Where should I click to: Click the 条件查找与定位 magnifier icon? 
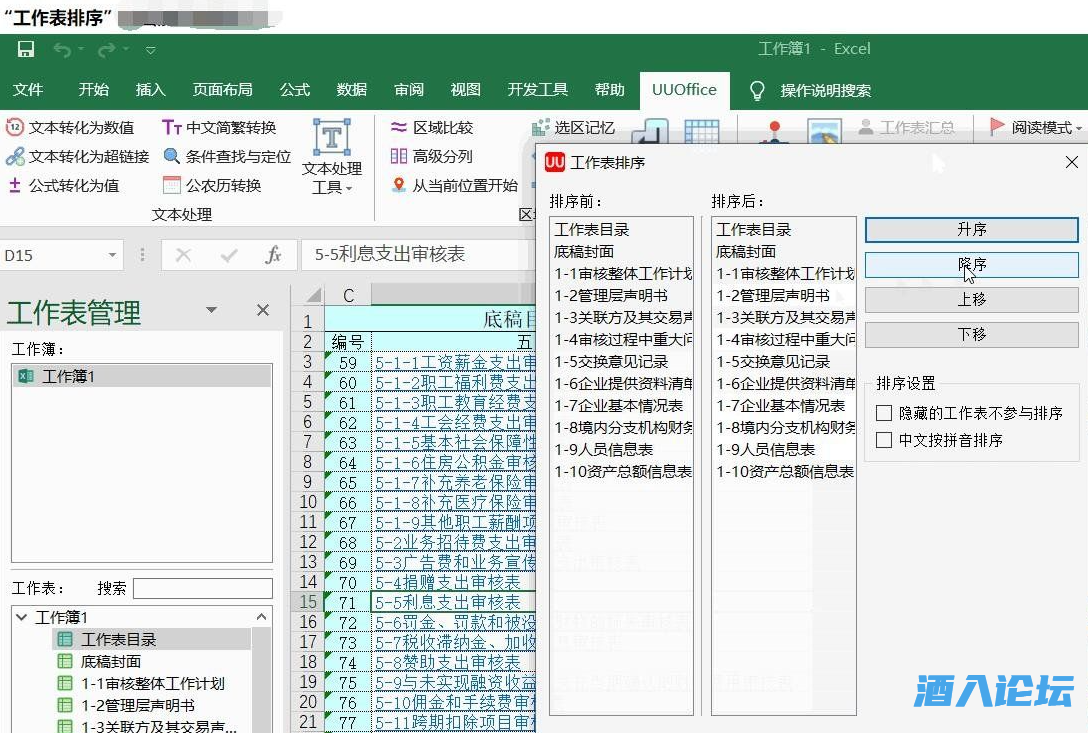coord(172,156)
